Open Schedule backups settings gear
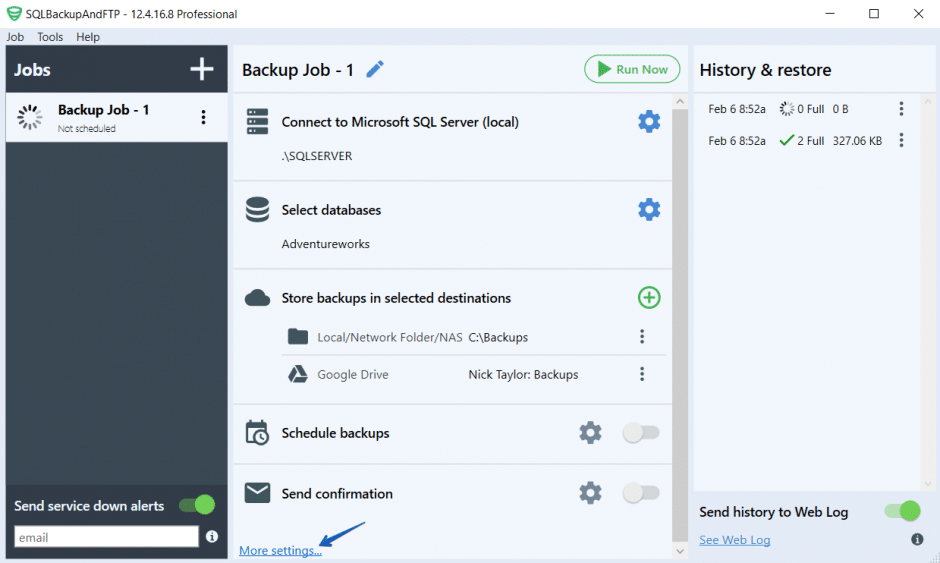Image resolution: width=940 pixels, height=563 pixels. pyautogui.click(x=591, y=433)
